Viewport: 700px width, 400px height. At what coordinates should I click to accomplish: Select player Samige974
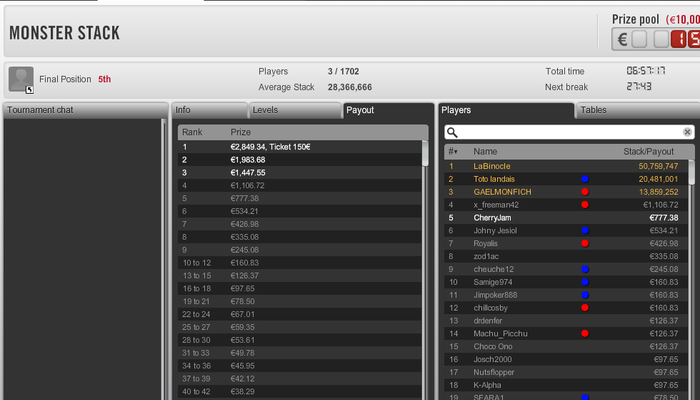[x=567, y=282]
